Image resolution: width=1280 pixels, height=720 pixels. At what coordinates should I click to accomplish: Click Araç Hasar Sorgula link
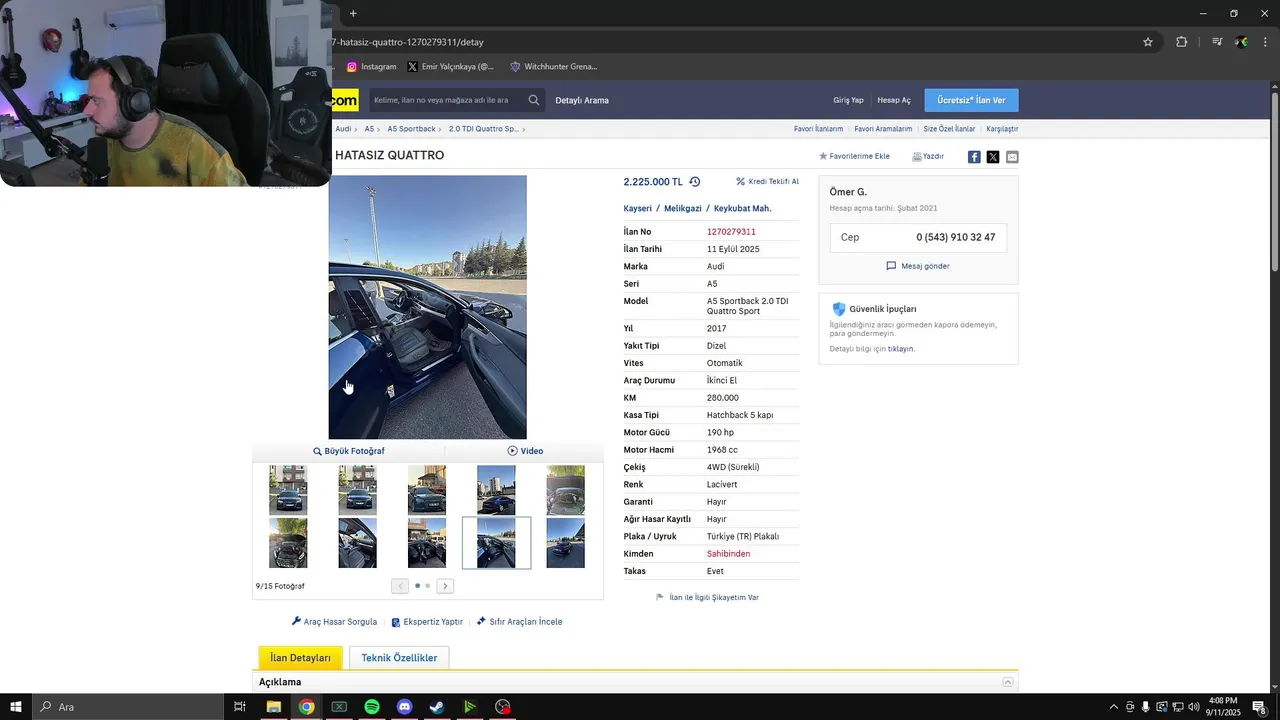334,622
